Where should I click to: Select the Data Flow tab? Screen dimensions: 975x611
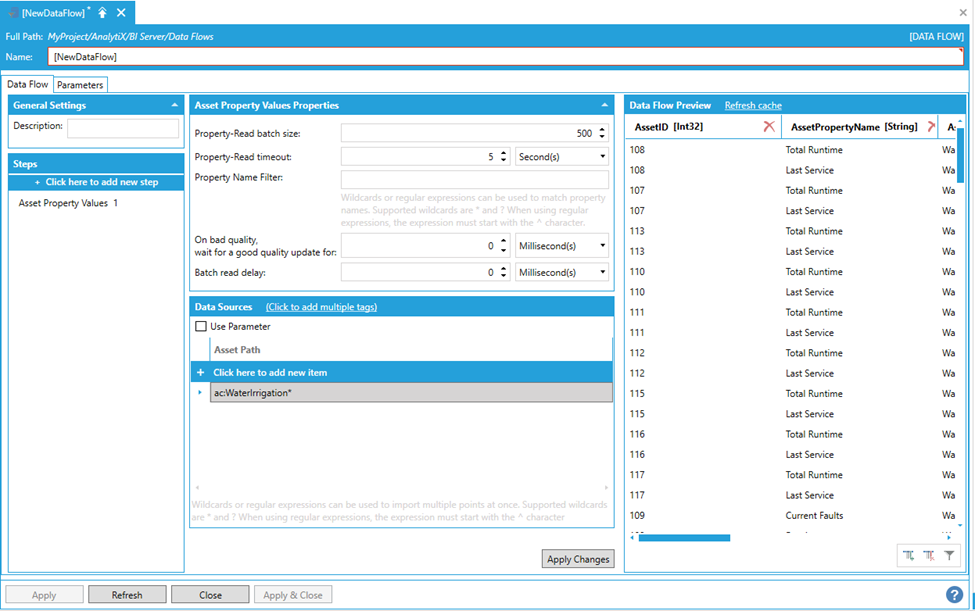coord(28,85)
